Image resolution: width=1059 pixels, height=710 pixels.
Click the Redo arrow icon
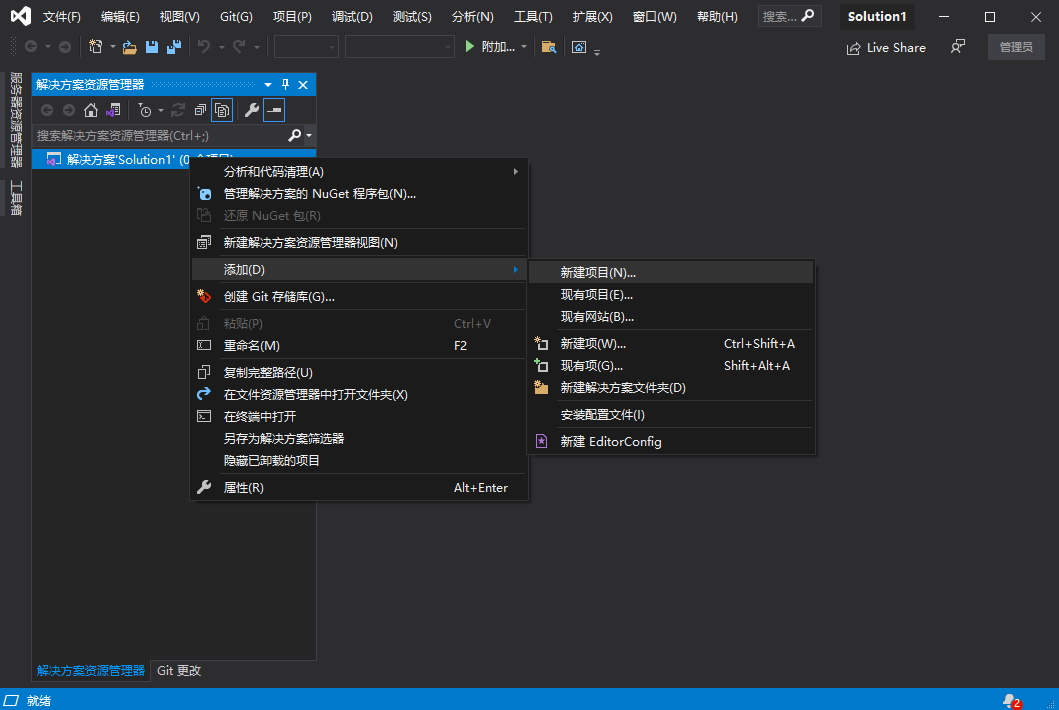point(239,47)
